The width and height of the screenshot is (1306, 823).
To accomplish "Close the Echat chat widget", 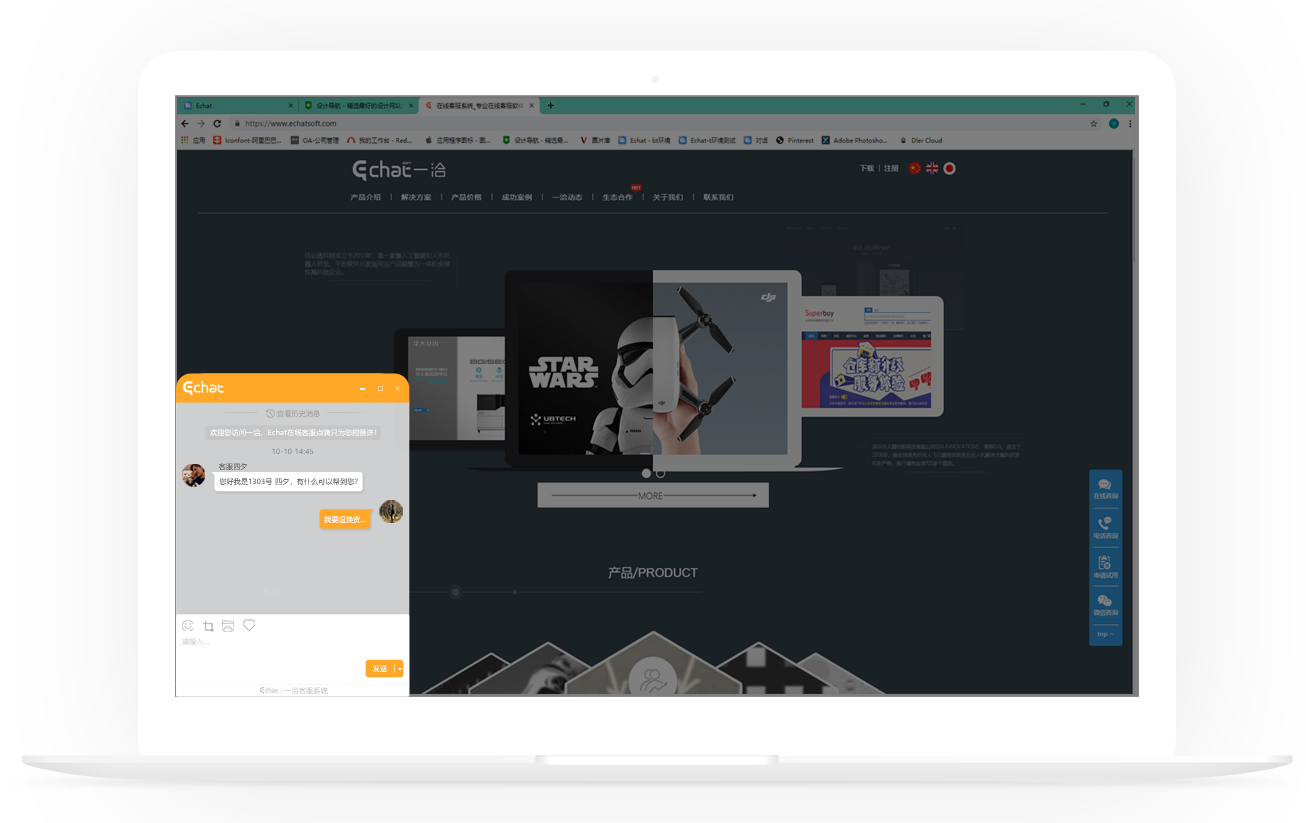I will point(397,388).
